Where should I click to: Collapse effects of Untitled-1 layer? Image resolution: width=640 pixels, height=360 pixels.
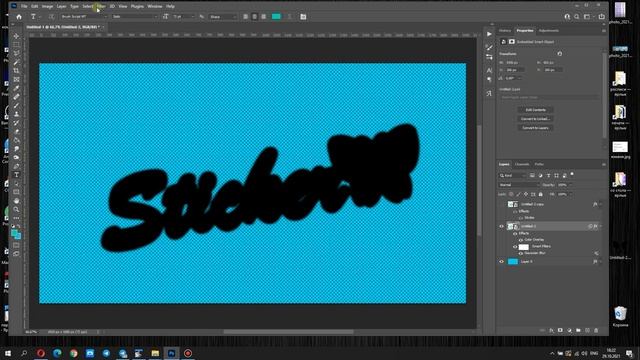tap(600, 226)
